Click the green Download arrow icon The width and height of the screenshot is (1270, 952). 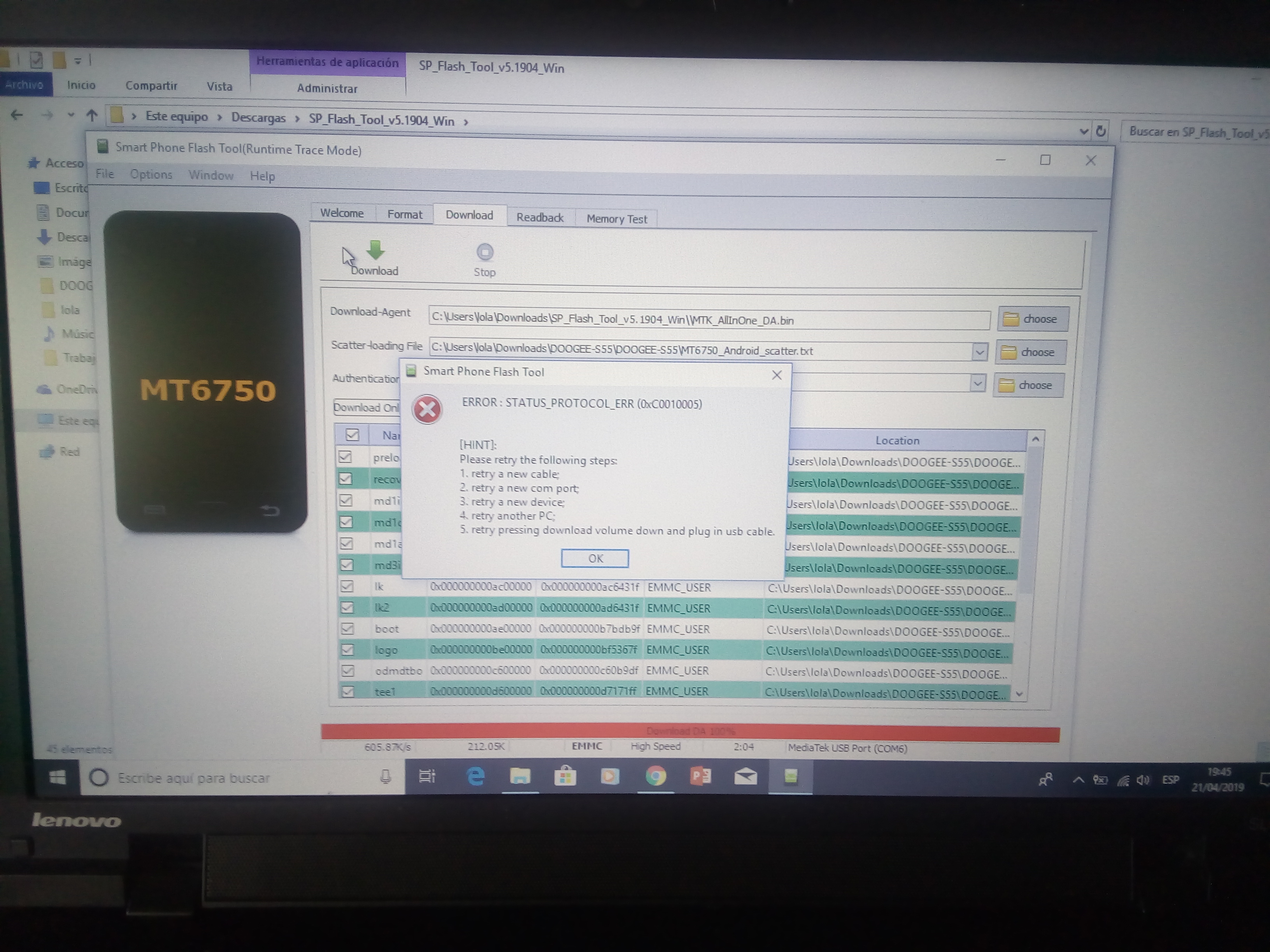(375, 250)
